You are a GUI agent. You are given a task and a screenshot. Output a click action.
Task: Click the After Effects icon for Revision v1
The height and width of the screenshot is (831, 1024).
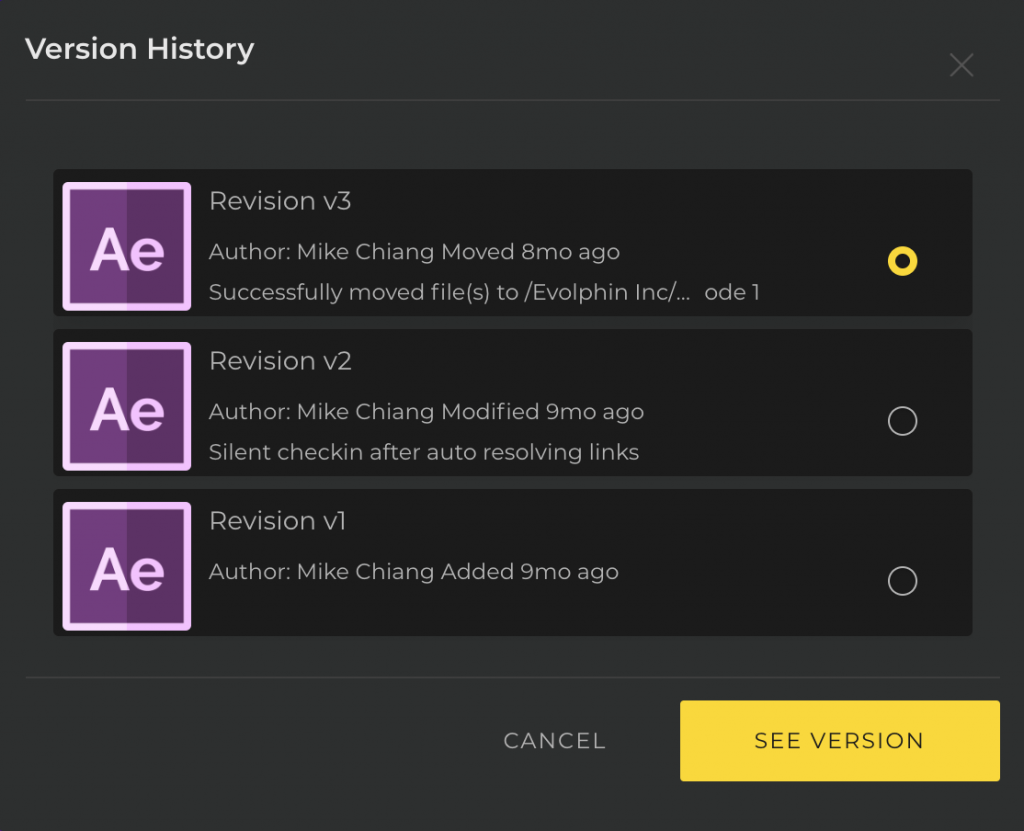pos(127,566)
